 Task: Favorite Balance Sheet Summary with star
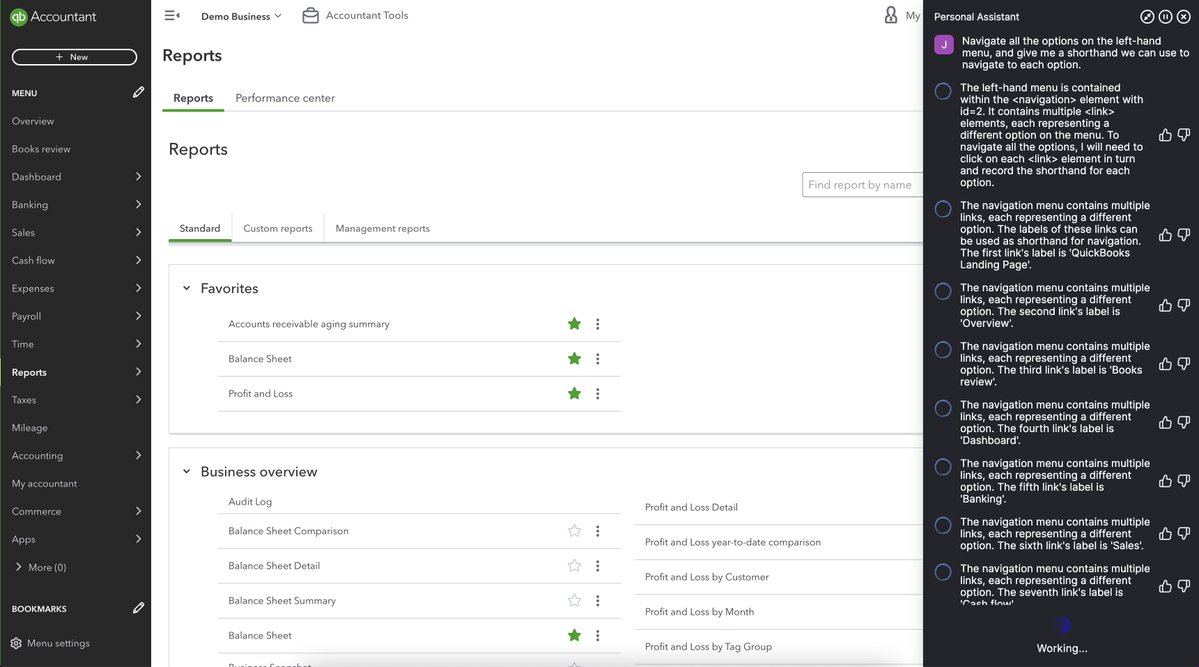[574, 601]
